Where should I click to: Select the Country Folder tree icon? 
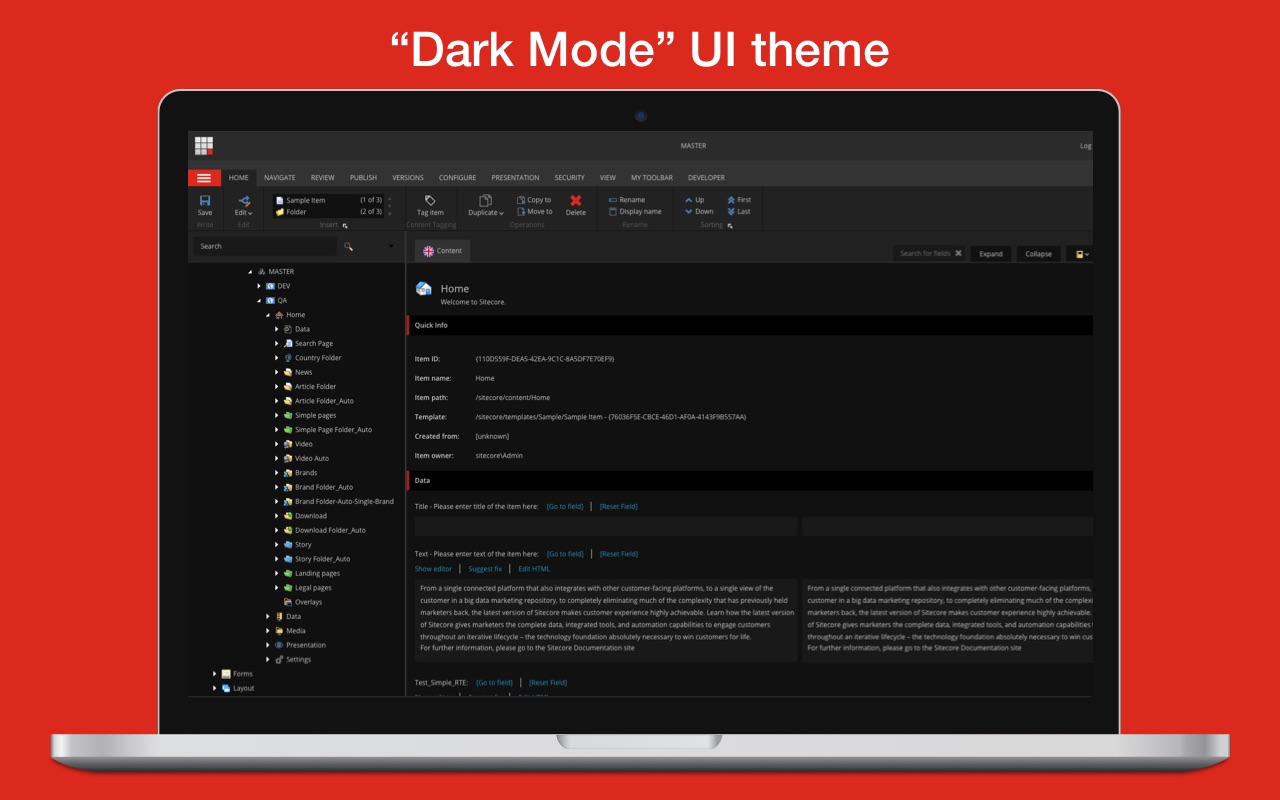(x=288, y=358)
